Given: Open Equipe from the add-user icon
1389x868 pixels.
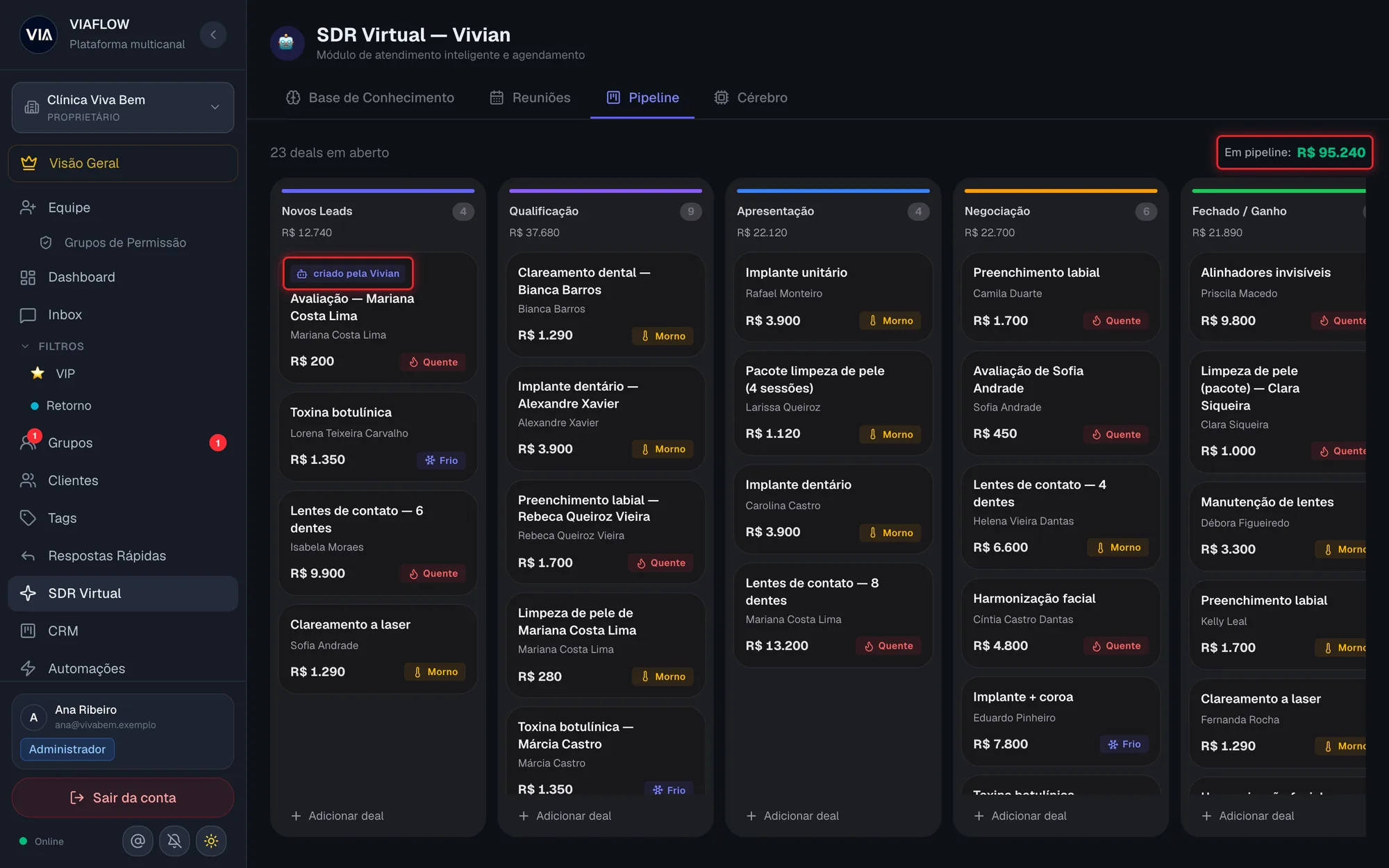Looking at the screenshot, I should (x=28, y=208).
